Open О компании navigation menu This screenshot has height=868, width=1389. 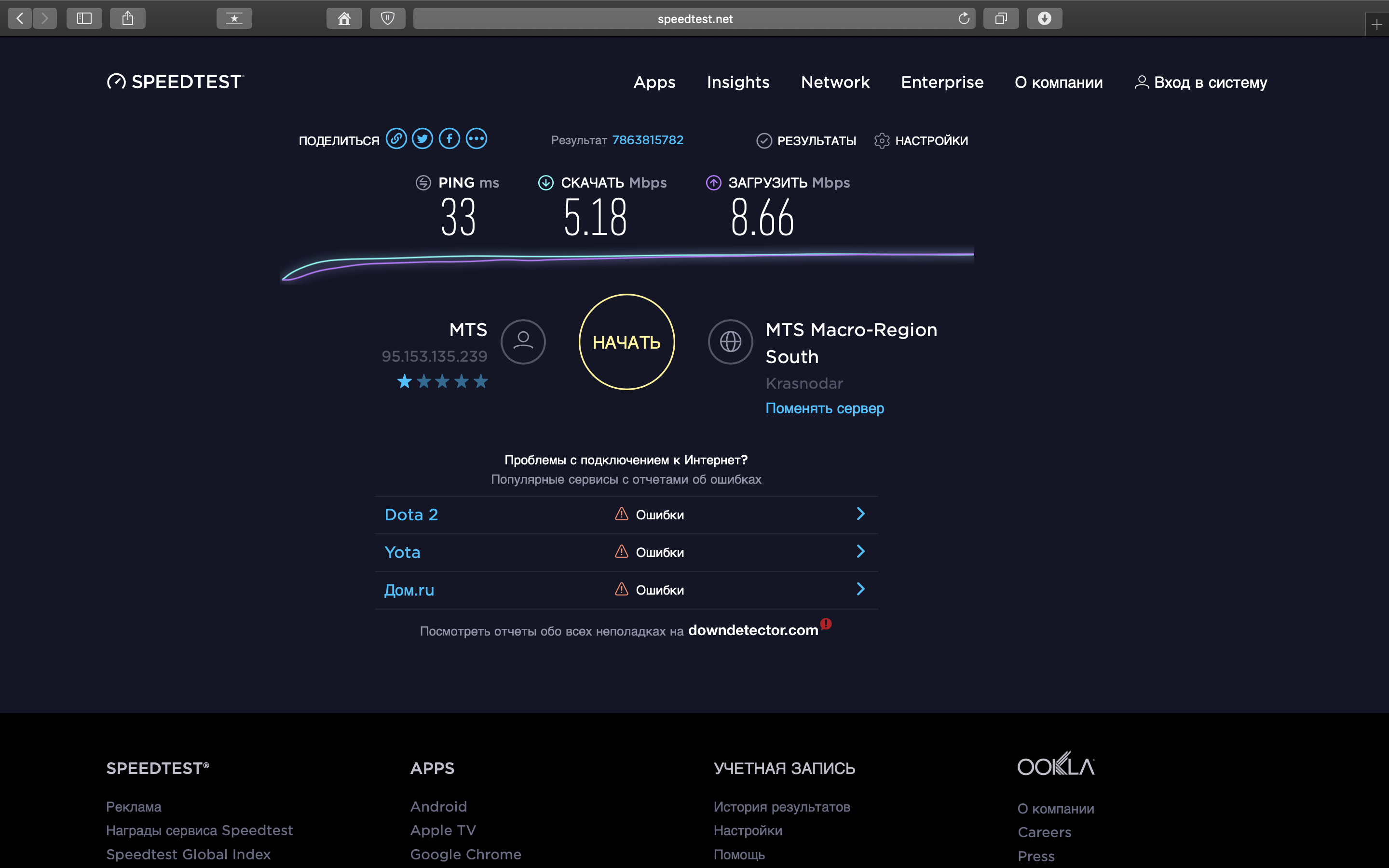pyautogui.click(x=1059, y=82)
